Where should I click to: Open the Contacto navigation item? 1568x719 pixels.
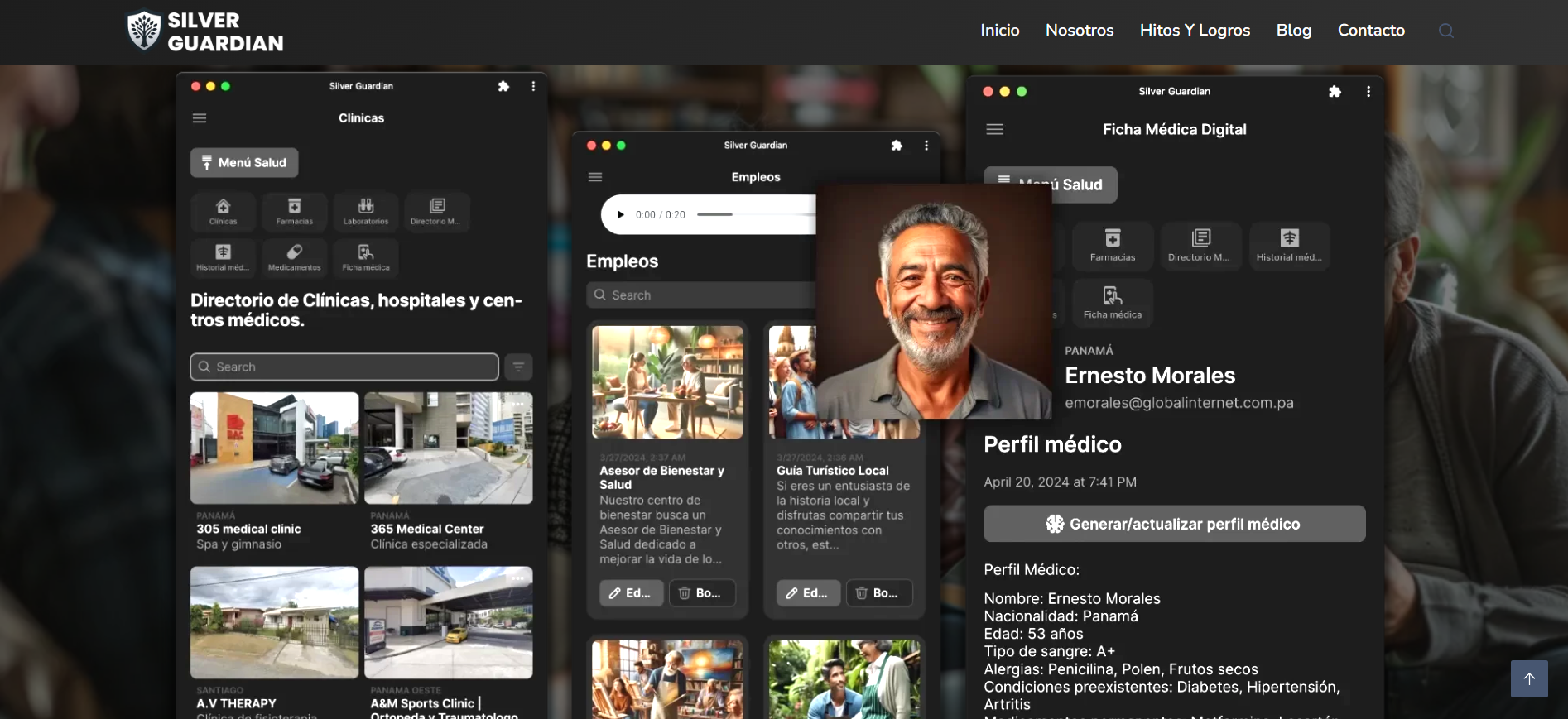(x=1371, y=31)
